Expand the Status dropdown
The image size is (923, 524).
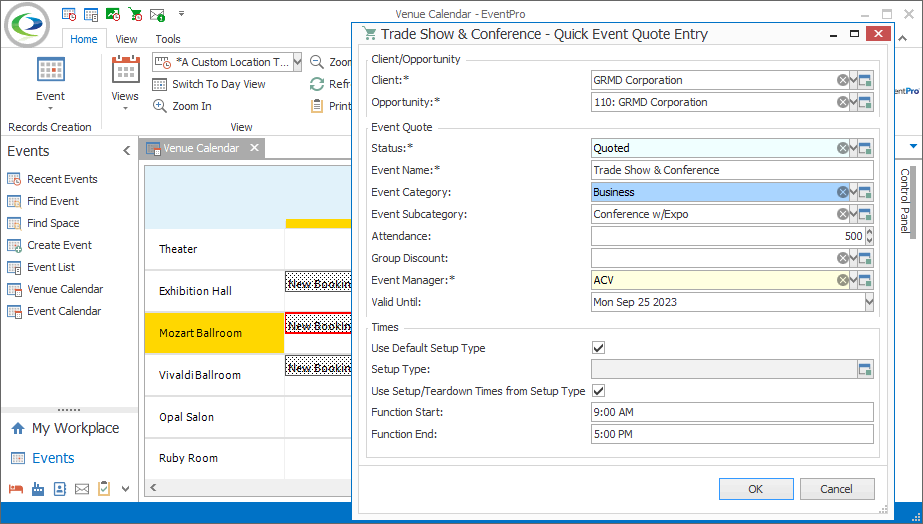click(854, 148)
